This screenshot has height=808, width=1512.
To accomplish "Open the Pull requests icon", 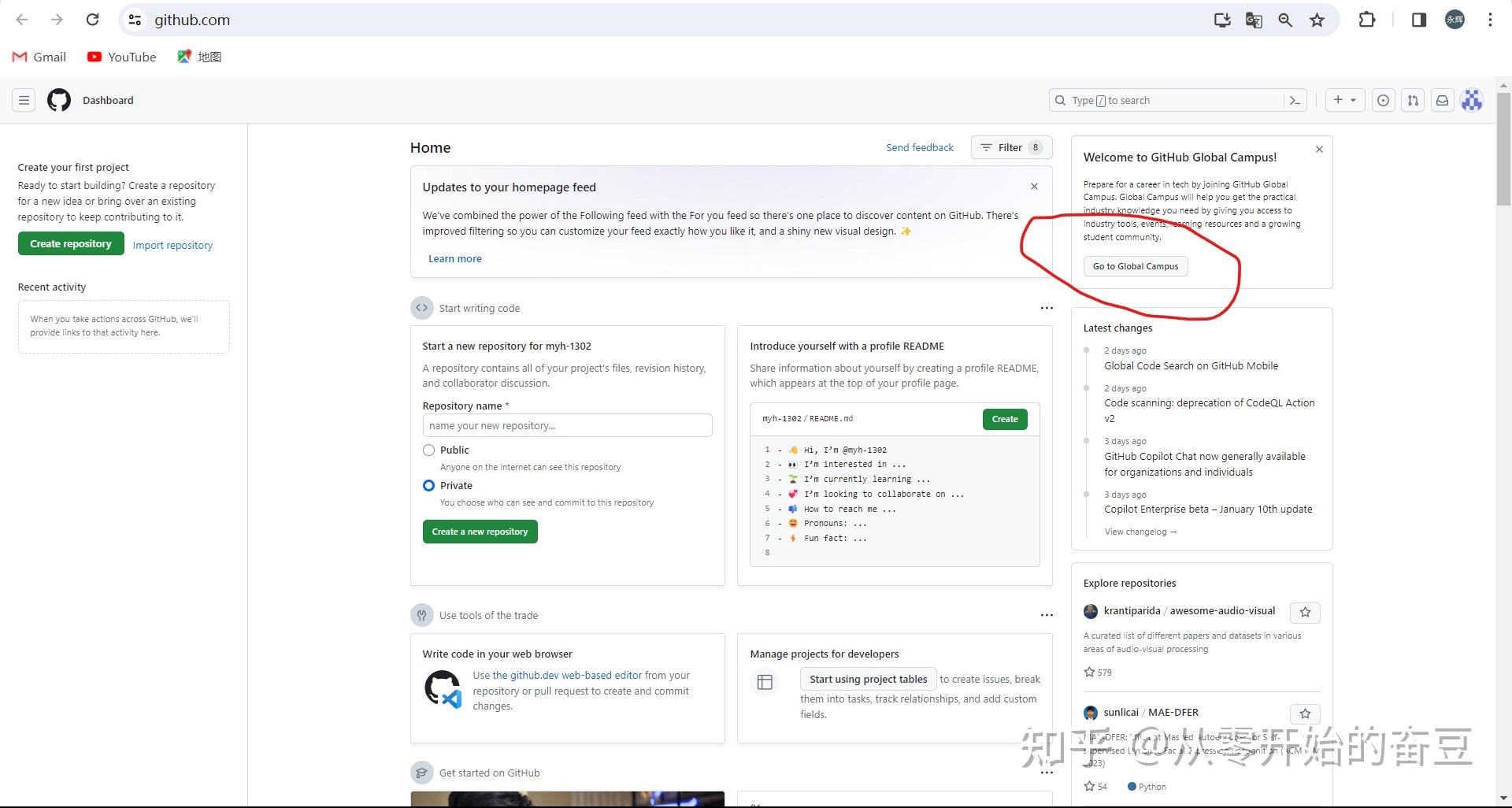I will pyautogui.click(x=1413, y=100).
